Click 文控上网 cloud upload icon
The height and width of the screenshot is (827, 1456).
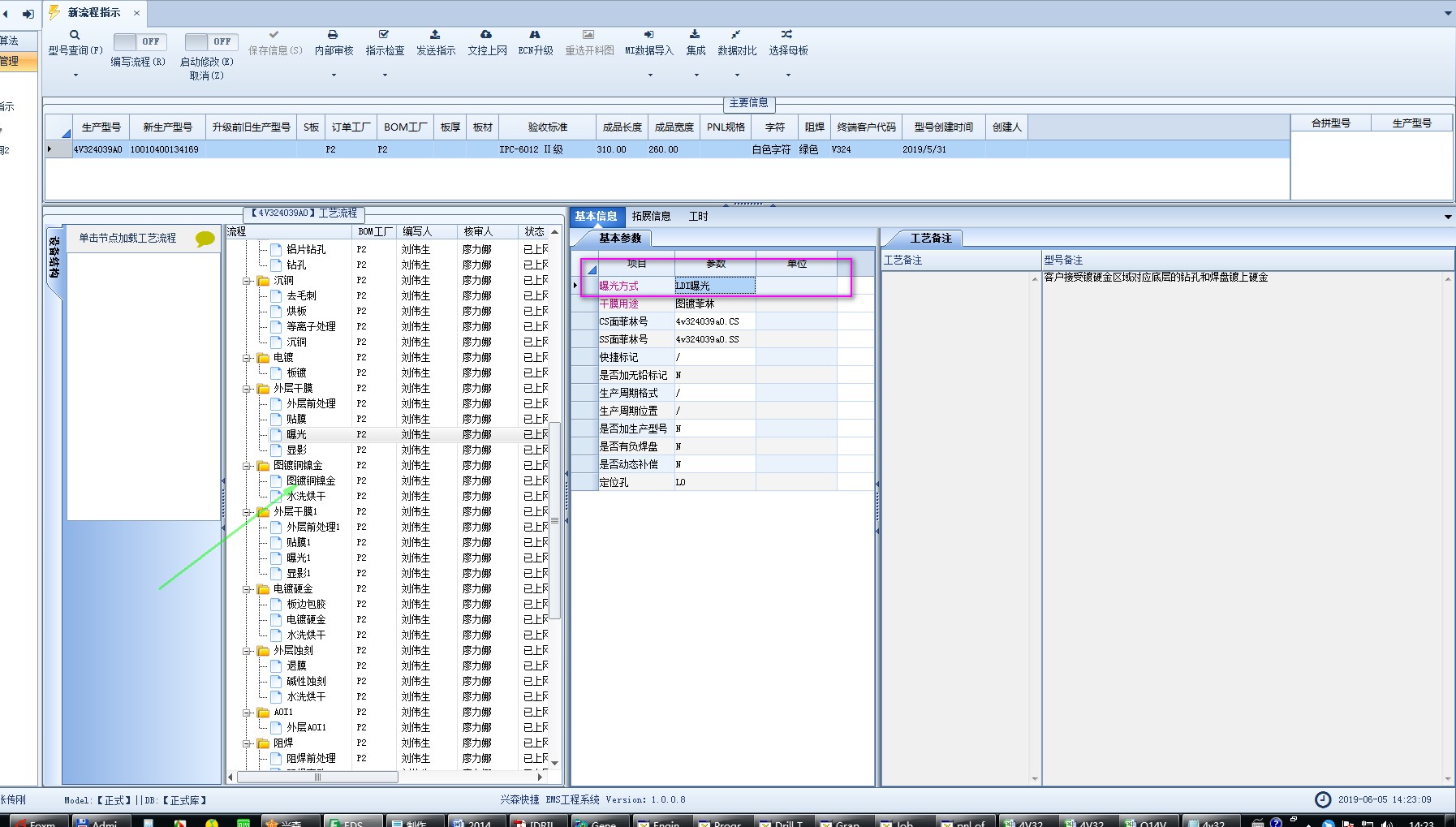[486, 35]
